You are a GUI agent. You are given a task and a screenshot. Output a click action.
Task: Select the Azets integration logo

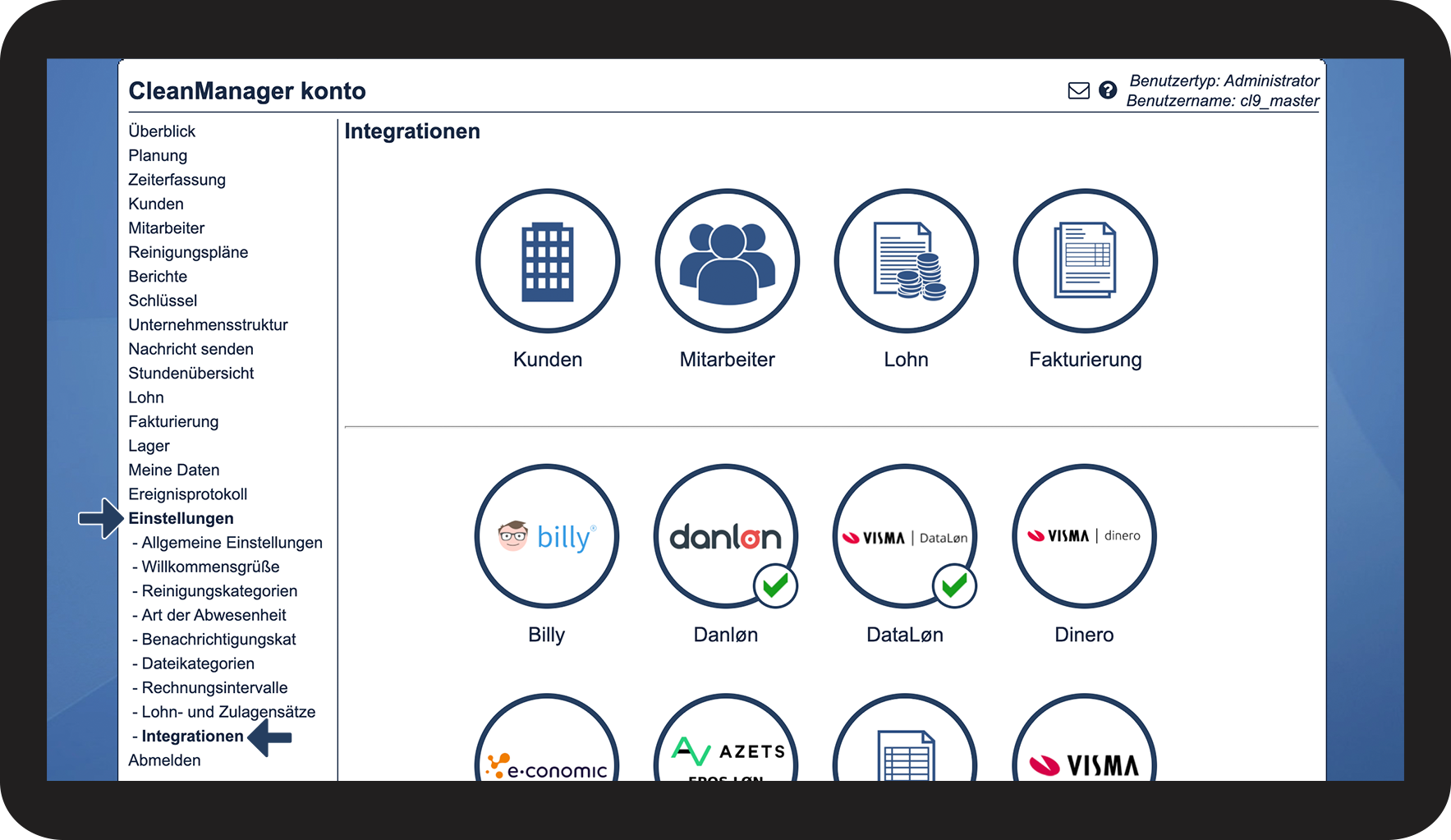[726, 739]
